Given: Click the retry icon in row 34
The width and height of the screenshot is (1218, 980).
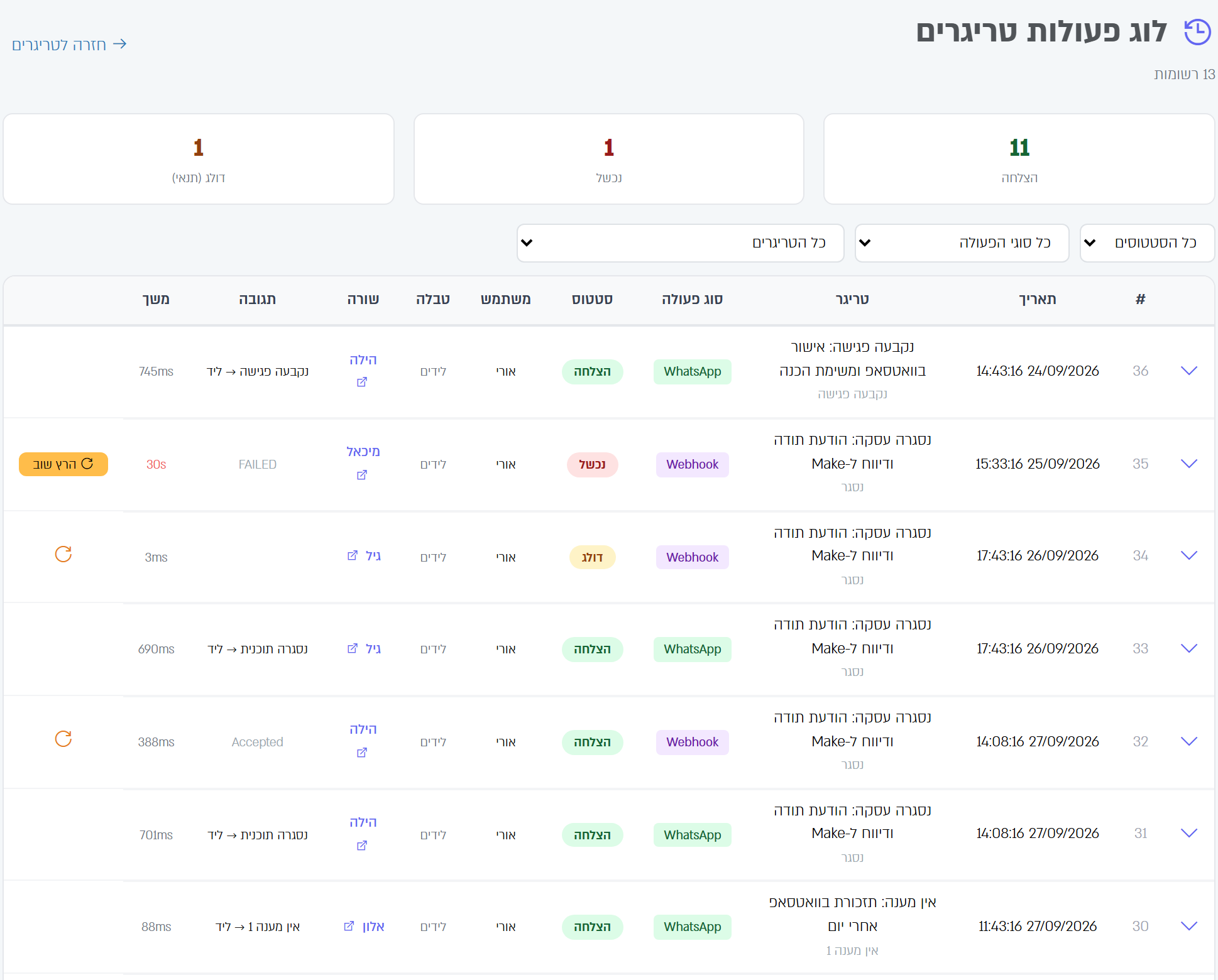Looking at the screenshot, I should [63, 554].
